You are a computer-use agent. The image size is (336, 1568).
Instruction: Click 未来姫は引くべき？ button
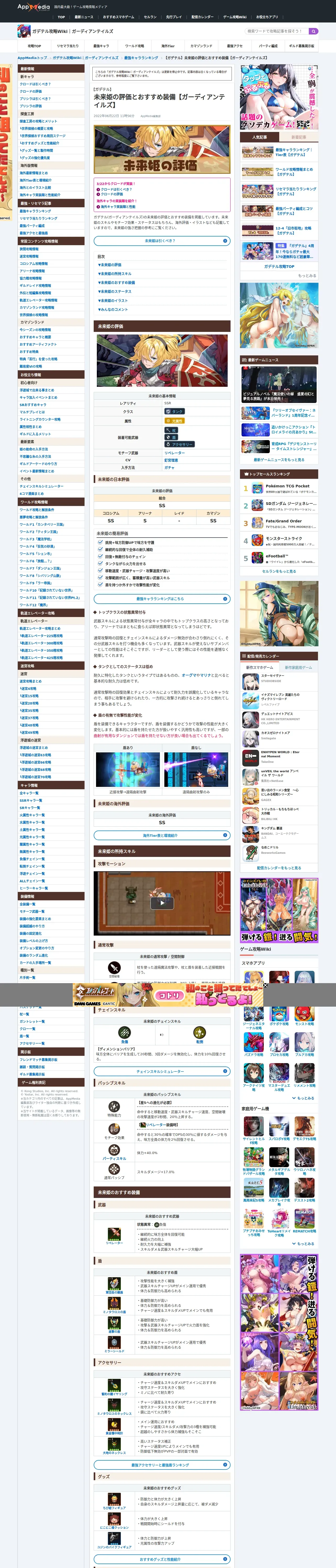tap(162, 241)
